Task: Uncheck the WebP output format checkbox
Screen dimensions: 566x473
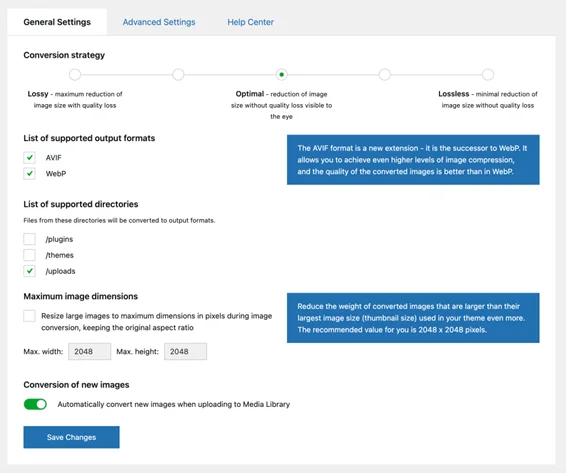Action: 30,174
